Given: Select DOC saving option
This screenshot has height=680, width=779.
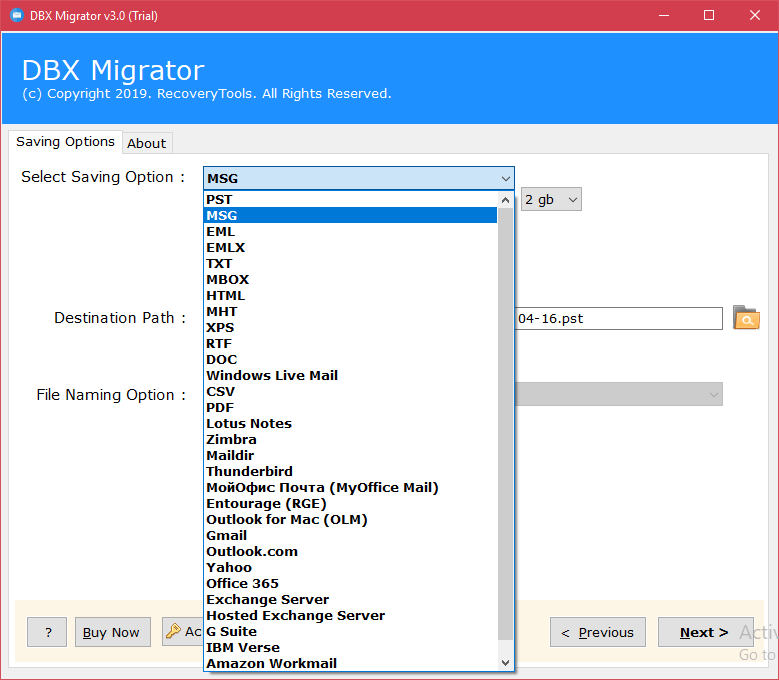Looking at the screenshot, I should coord(351,360).
